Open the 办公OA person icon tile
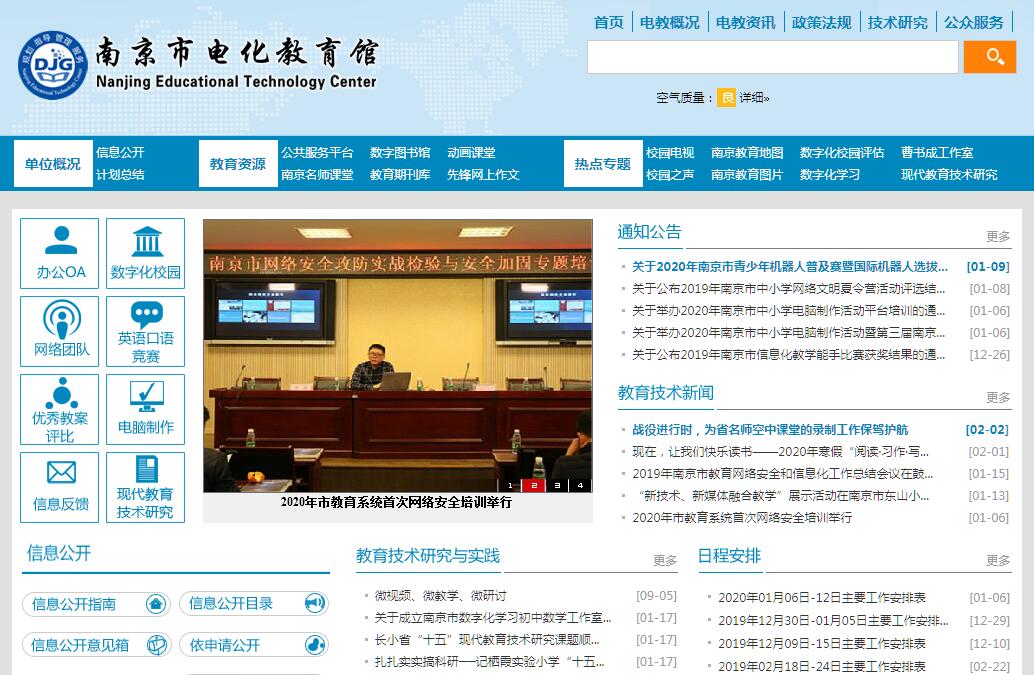The image size is (1034, 675). click(60, 252)
